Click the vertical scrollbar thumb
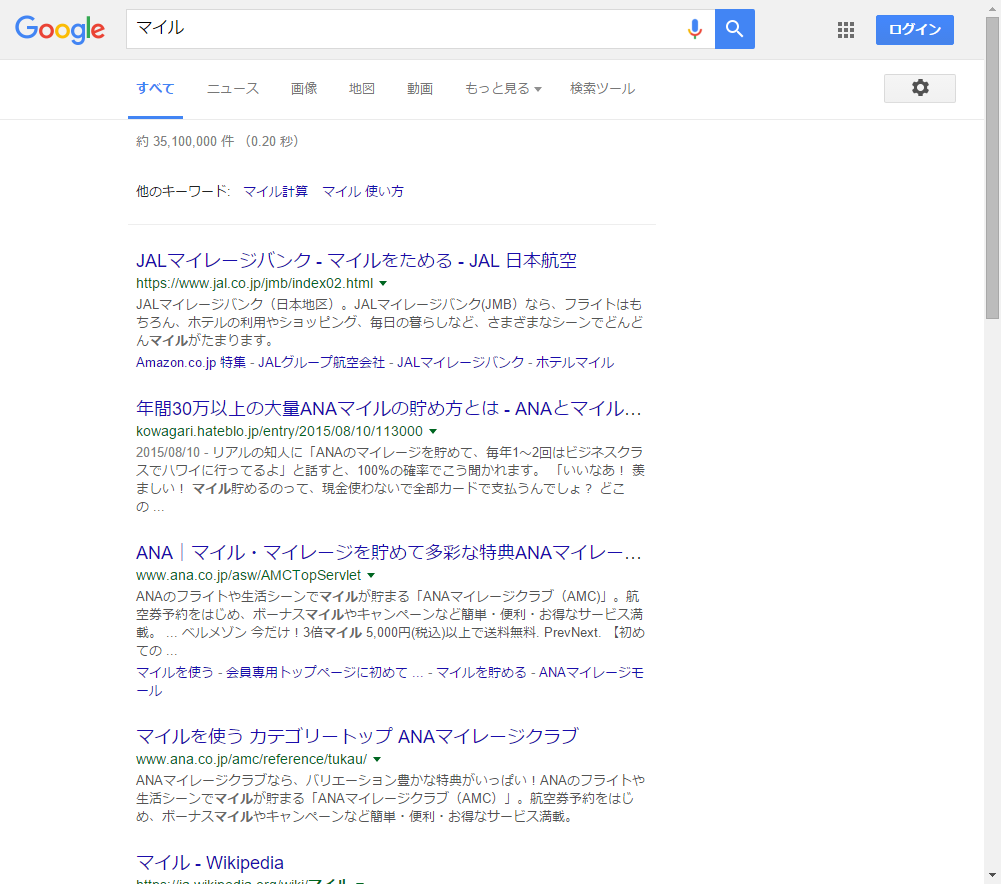Screen dimensions: 1001x884 pos(992,167)
